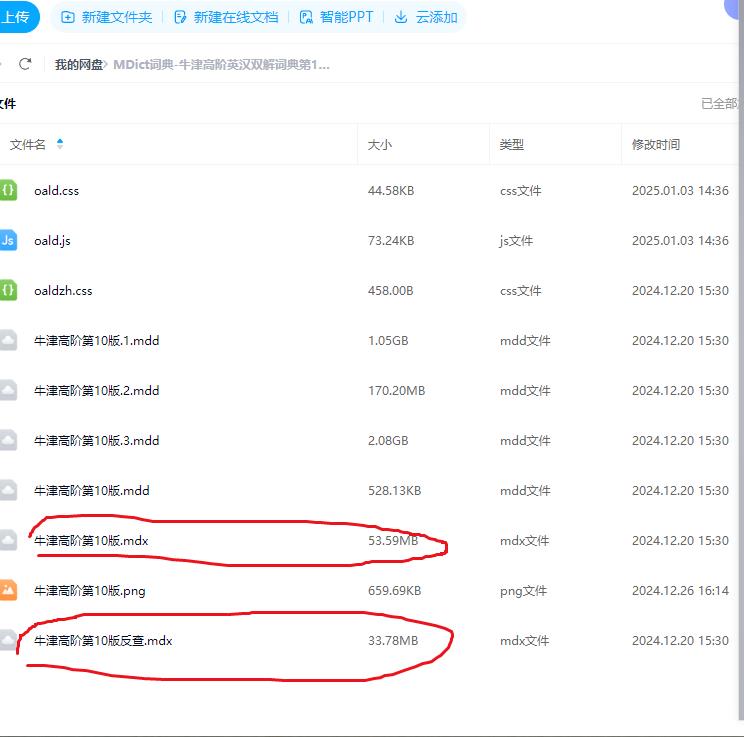Click the gray cloud icon for 牛津高阶第10版.1.mdd
This screenshot has width=744, height=737.
tap(8, 340)
